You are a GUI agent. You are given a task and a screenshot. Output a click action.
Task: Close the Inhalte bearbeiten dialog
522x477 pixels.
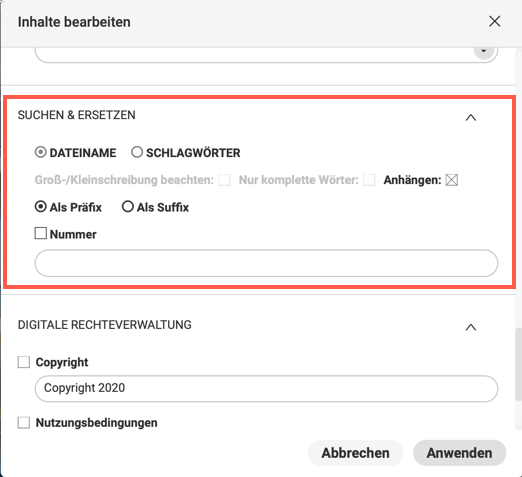click(x=494, y=22)
